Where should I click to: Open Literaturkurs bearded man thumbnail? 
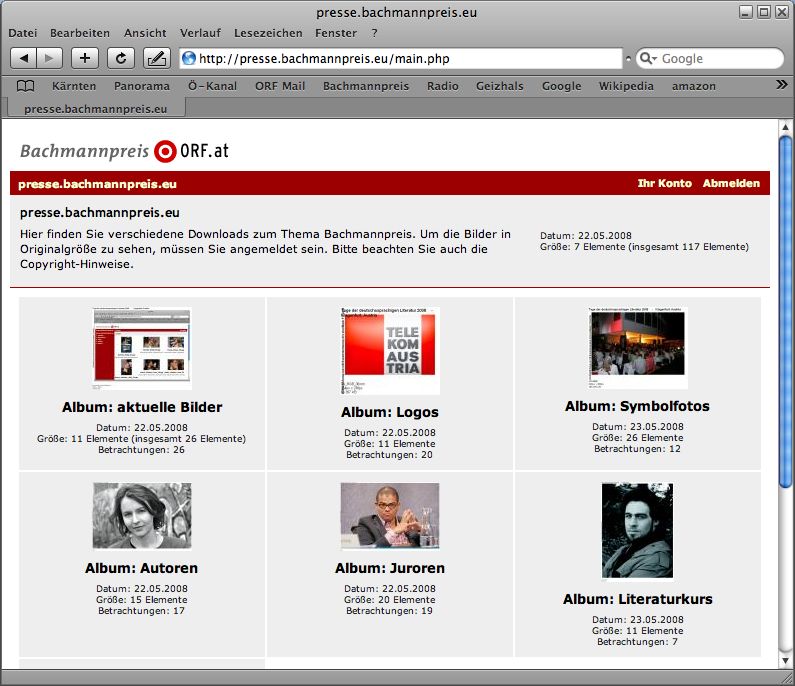[x=637, y=530]
